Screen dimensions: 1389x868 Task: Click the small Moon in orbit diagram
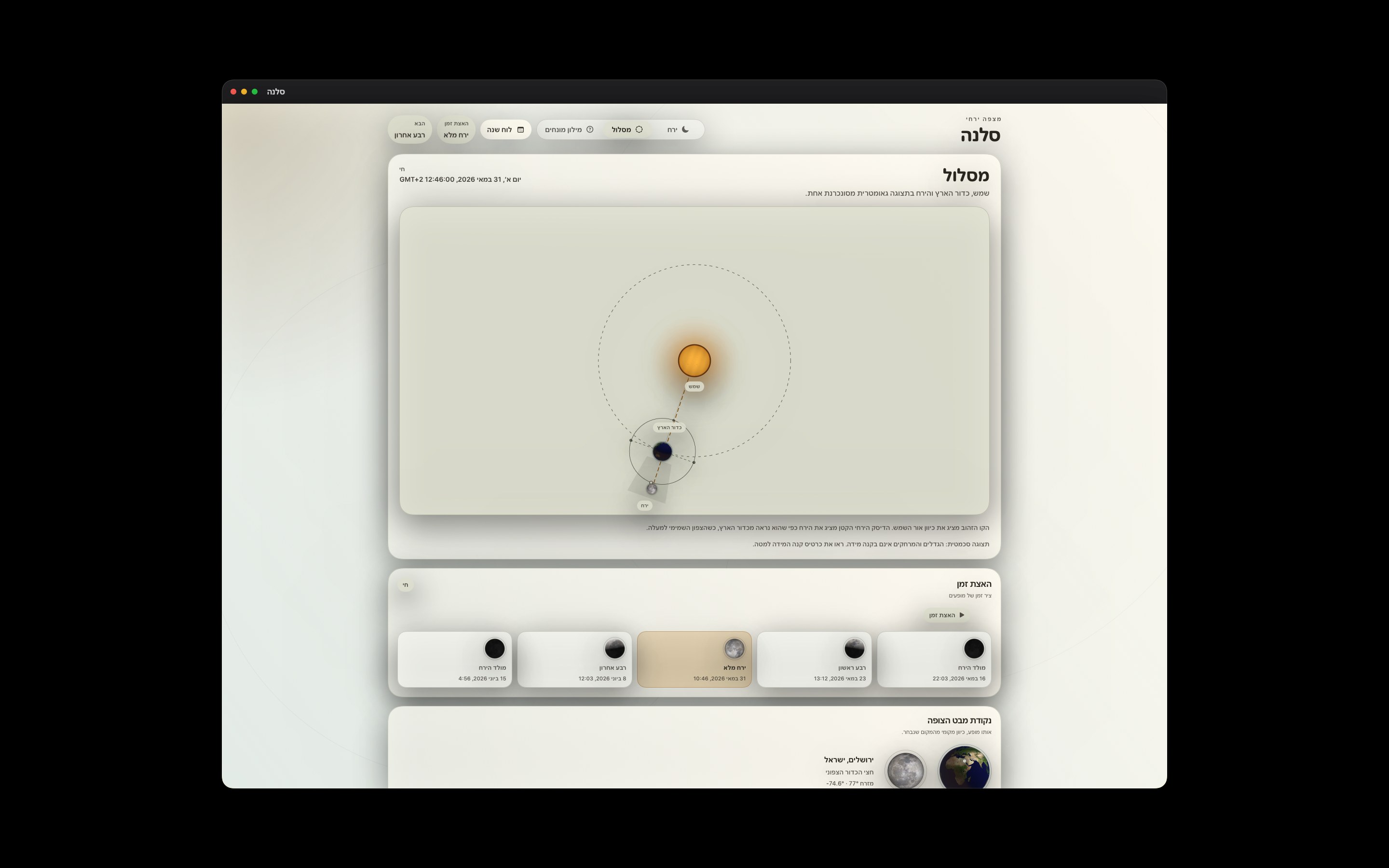pyautogui.click(x=652, y=489)
